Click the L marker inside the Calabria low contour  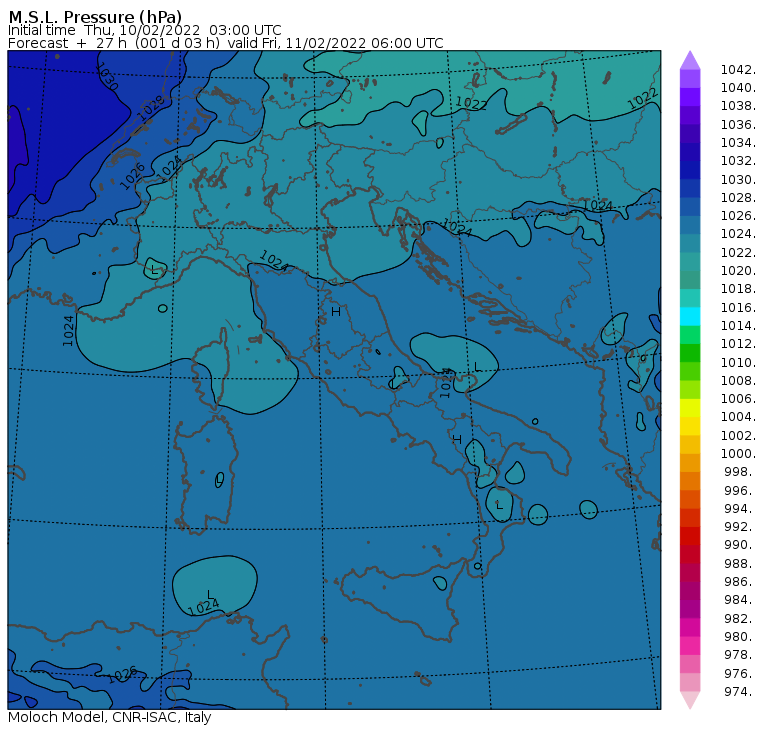point(499,505)
